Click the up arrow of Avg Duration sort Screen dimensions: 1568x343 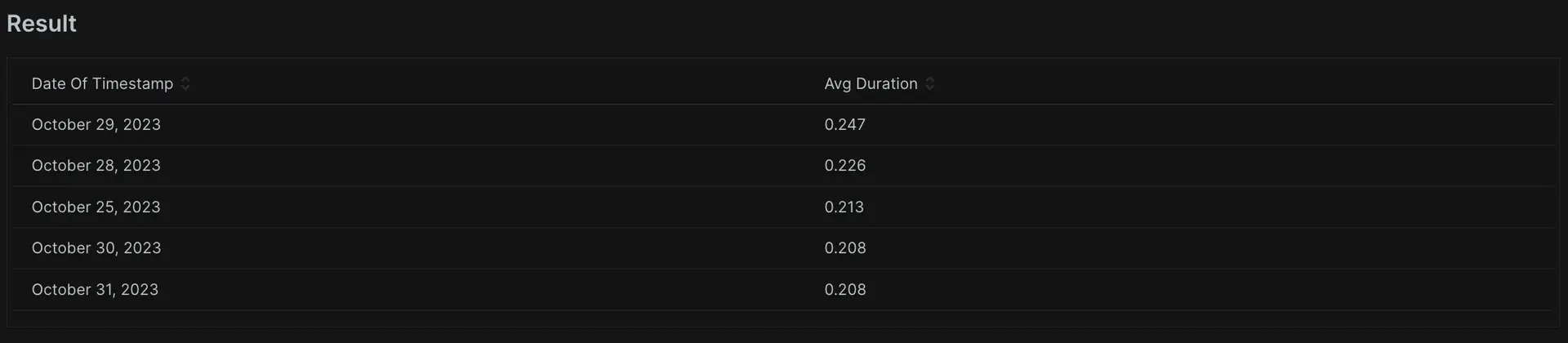coord(929,79)
